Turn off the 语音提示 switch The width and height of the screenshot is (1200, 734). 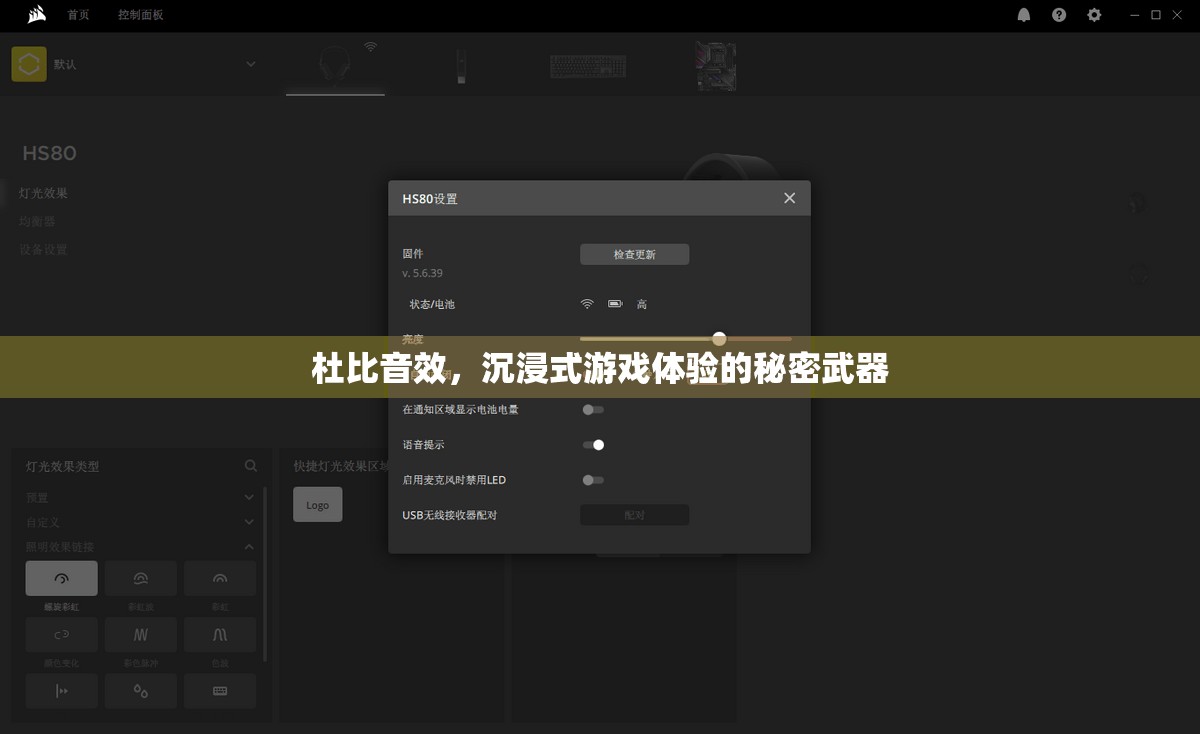[593, 445]
